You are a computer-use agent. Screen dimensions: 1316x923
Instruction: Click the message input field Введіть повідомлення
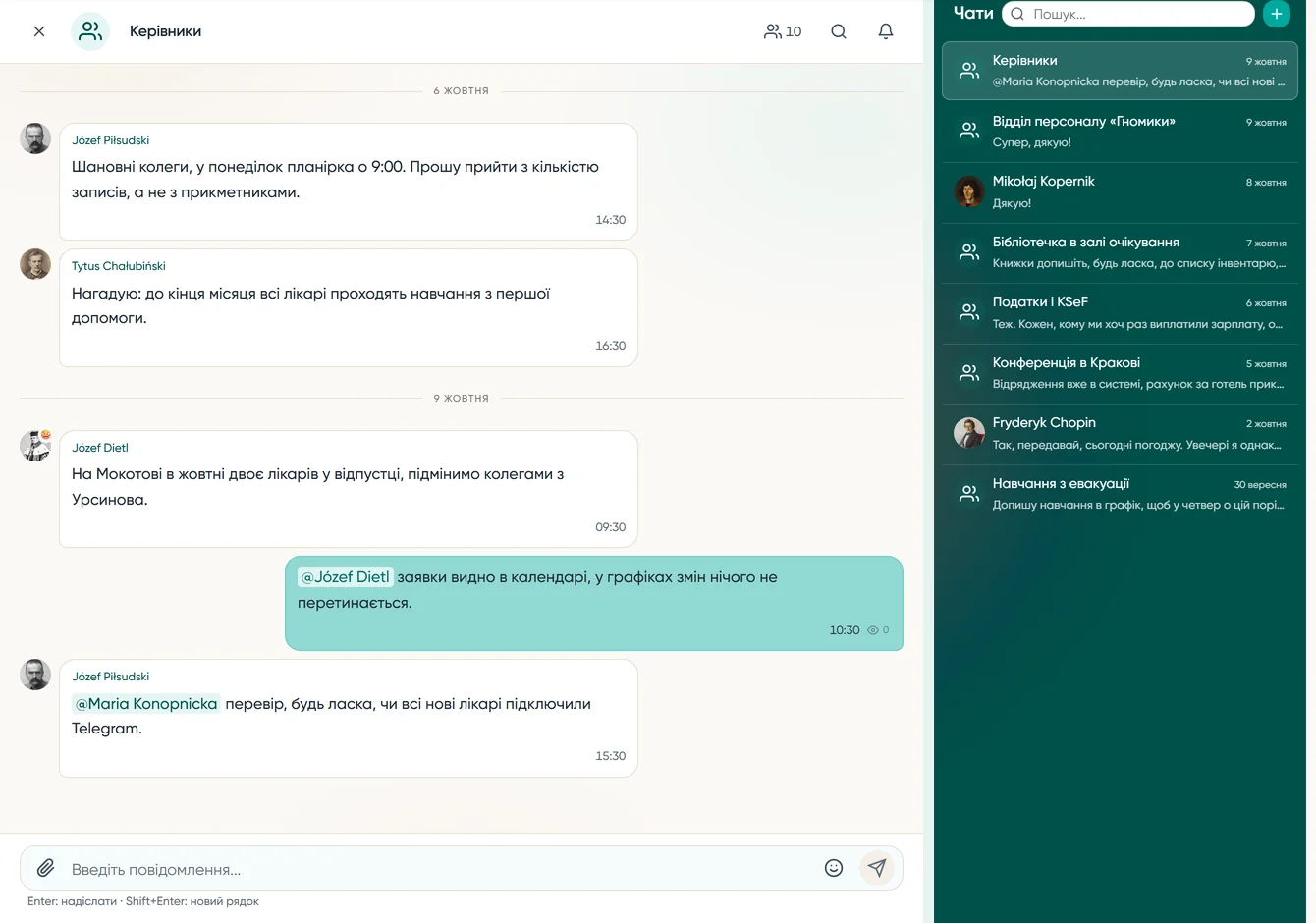[x=442, y=869]
